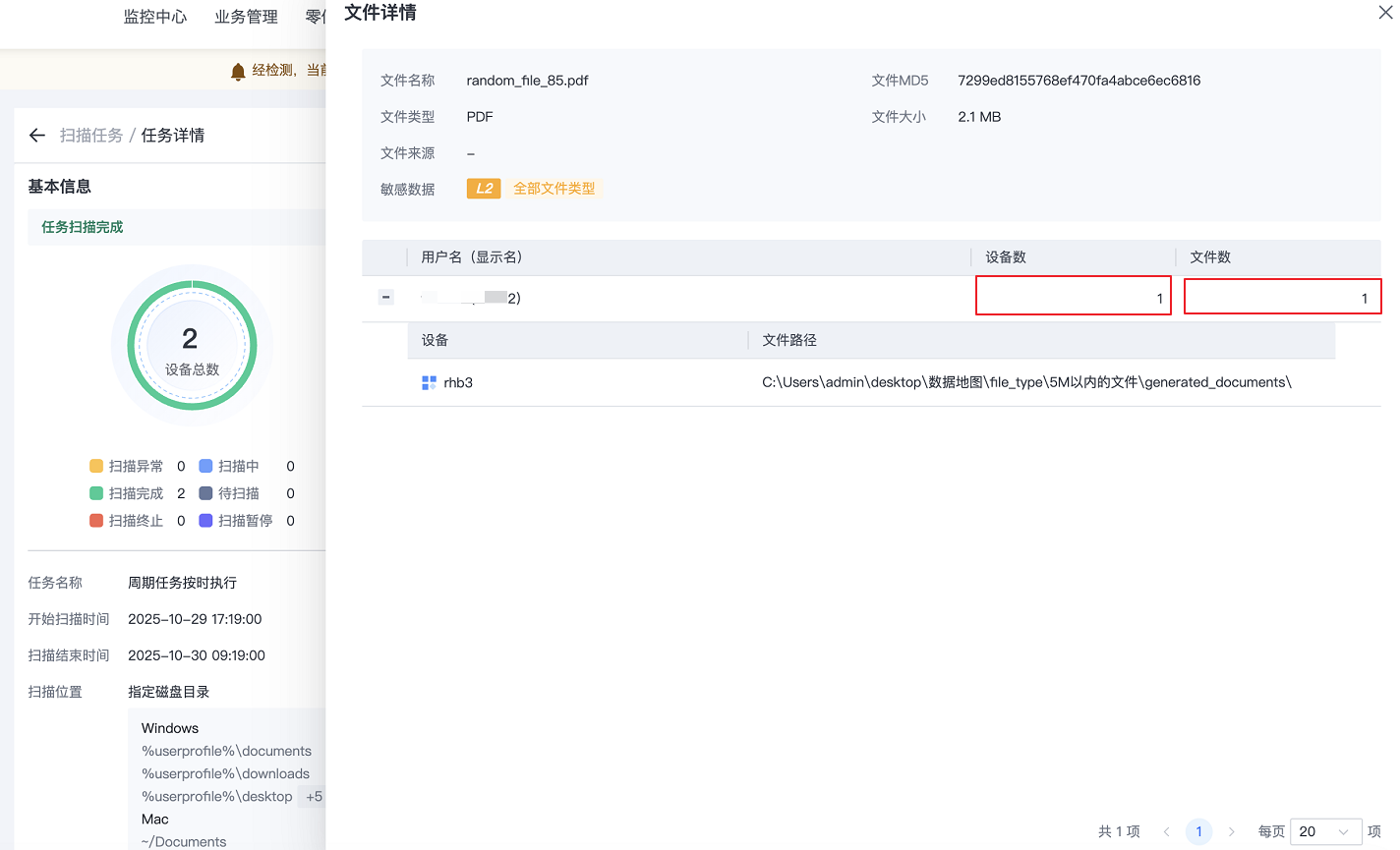
Task: Go to the previous page arrow
Action: (1166, 831)
